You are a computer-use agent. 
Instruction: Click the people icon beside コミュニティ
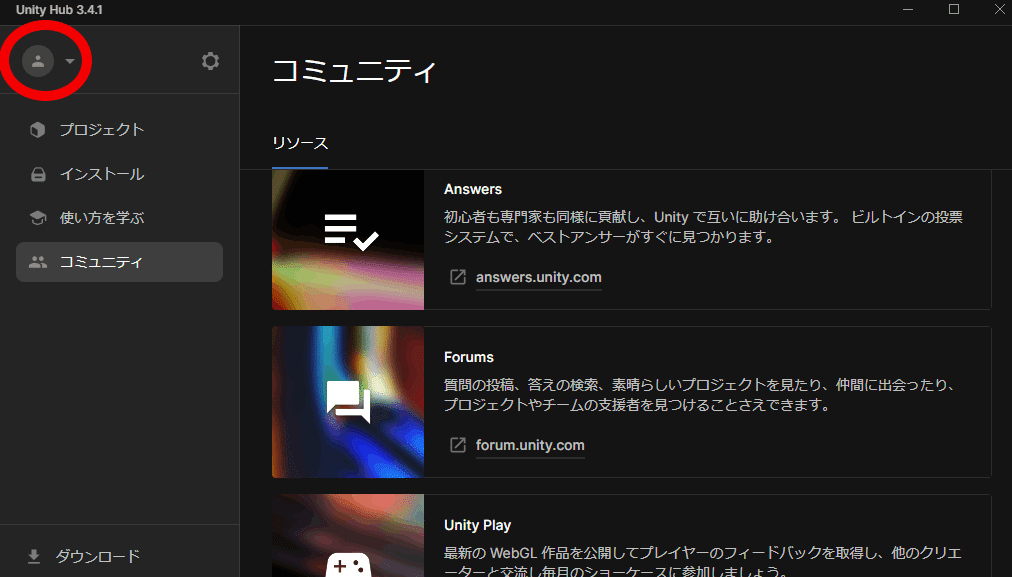pos(38,262)
